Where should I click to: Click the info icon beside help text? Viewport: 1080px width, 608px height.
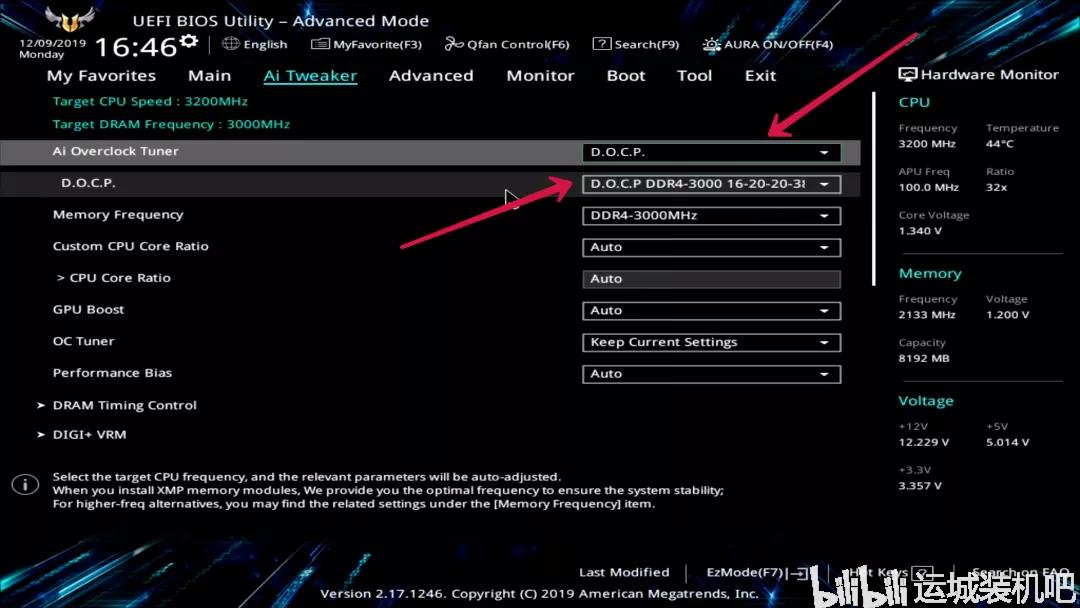click(x=25, y=485)
